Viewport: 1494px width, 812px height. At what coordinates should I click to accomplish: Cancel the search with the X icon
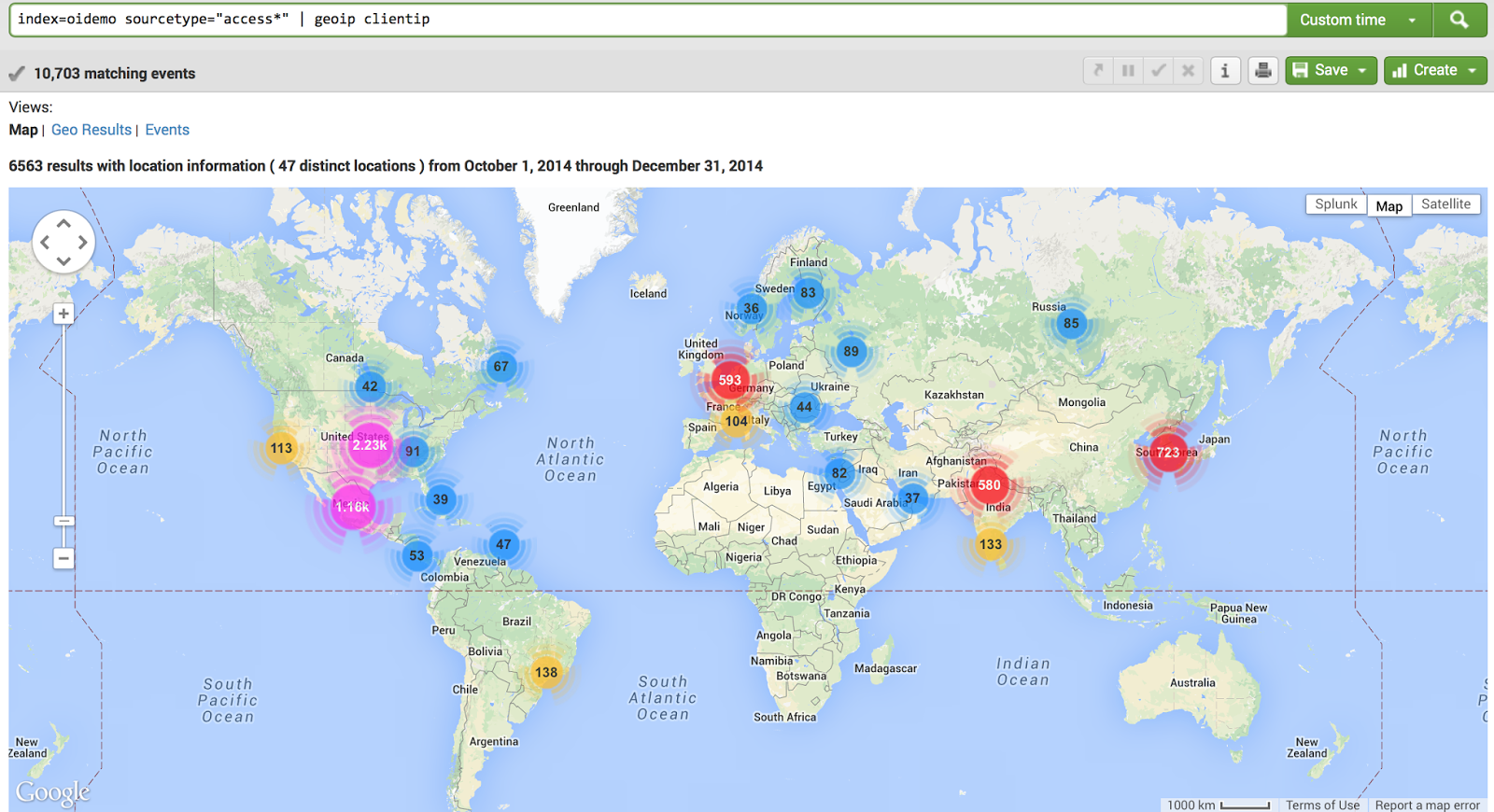pos(1188,70)
